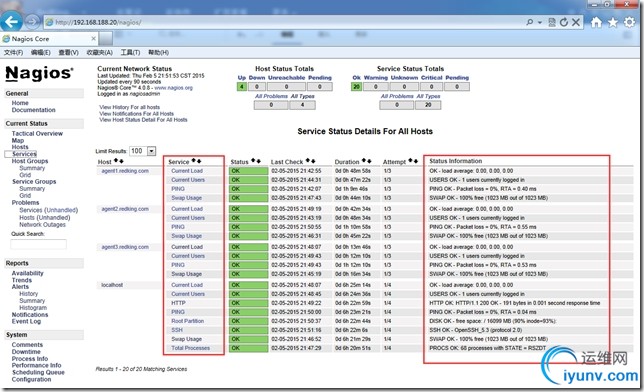Open favorites star icon

pyautogui.click(x=613, y=22)
